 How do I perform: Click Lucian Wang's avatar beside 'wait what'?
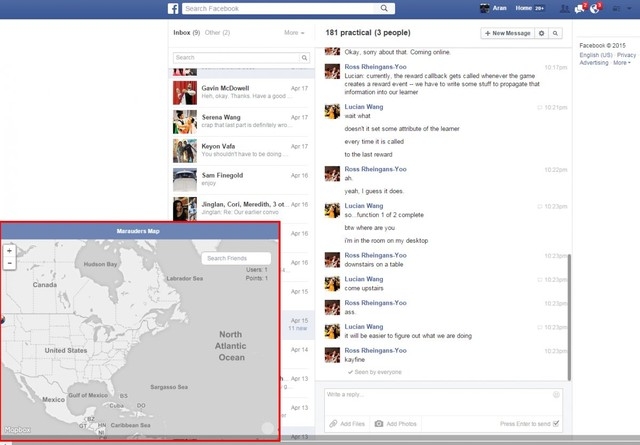click(x=332, y=111)
